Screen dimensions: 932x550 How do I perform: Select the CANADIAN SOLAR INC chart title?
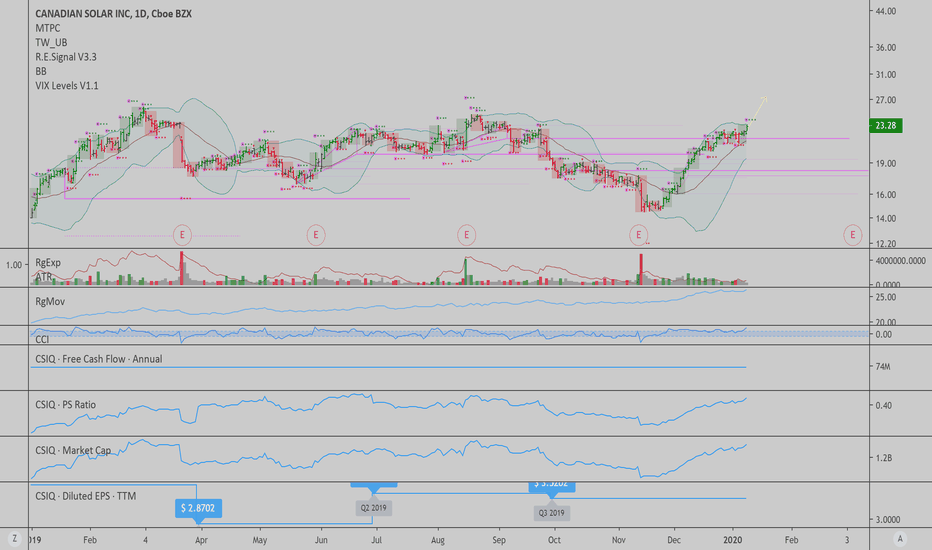pos(113,14)
